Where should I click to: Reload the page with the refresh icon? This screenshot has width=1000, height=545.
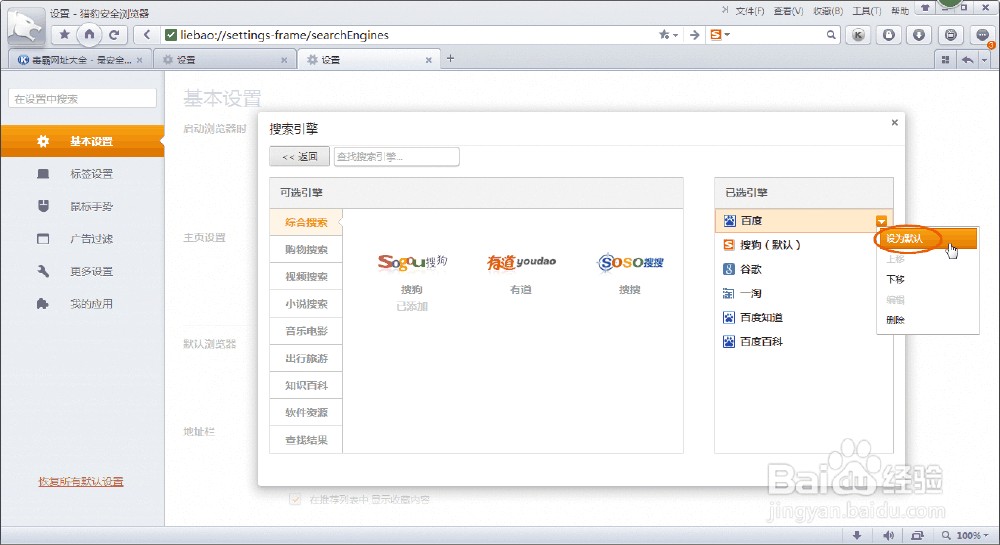pyautogui.click(x=114, y=35)
